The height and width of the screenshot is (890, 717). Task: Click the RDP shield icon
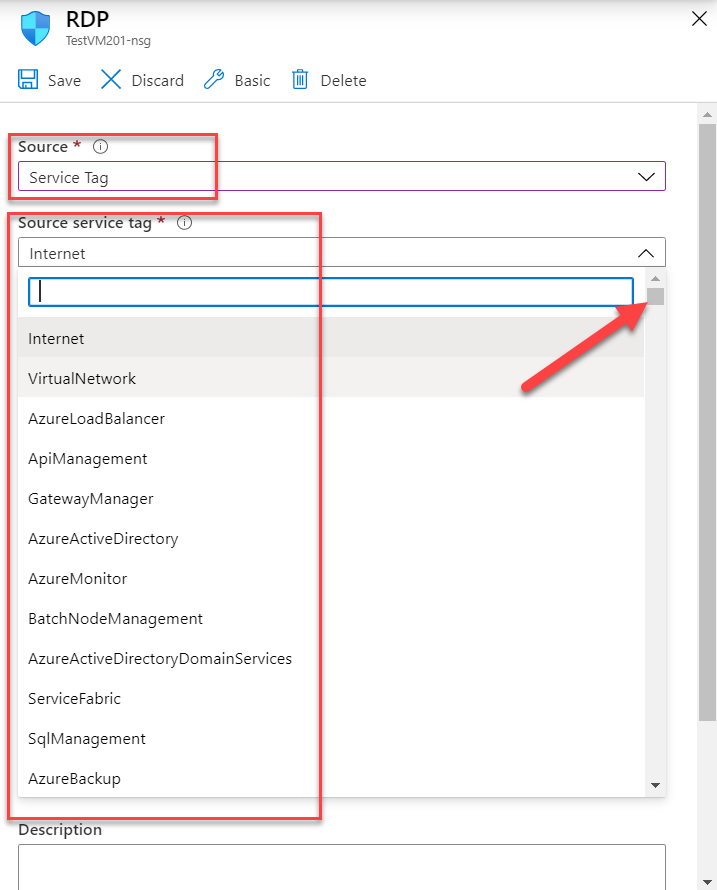point(35,28)
